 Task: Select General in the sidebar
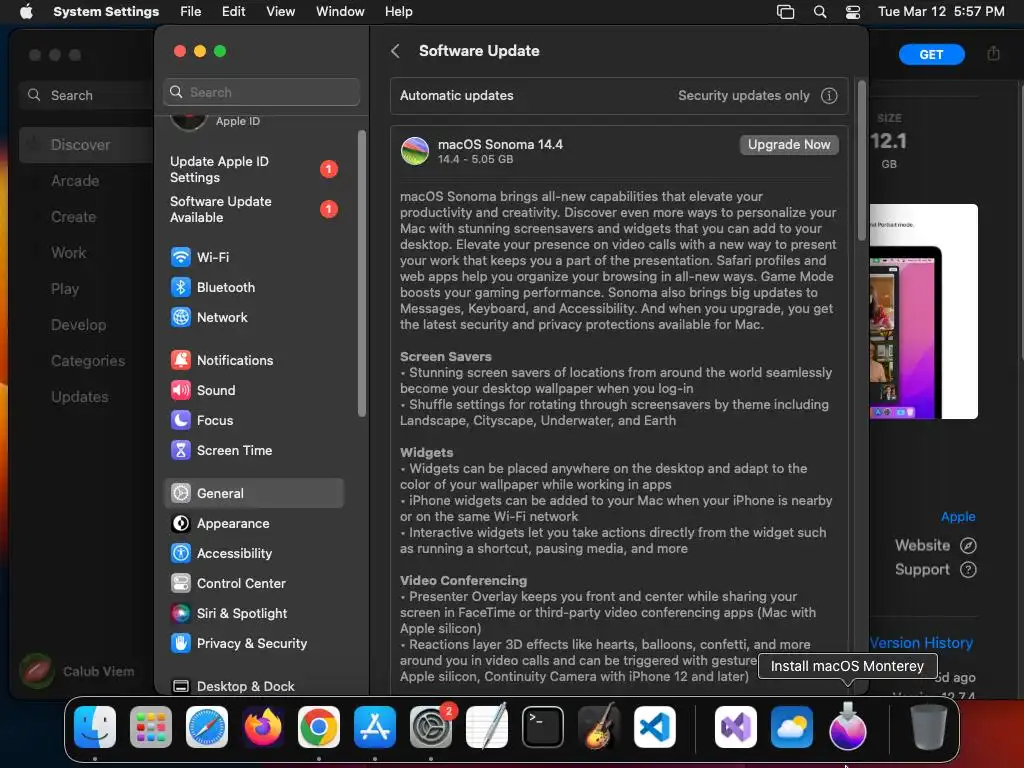tap(253, 494)
